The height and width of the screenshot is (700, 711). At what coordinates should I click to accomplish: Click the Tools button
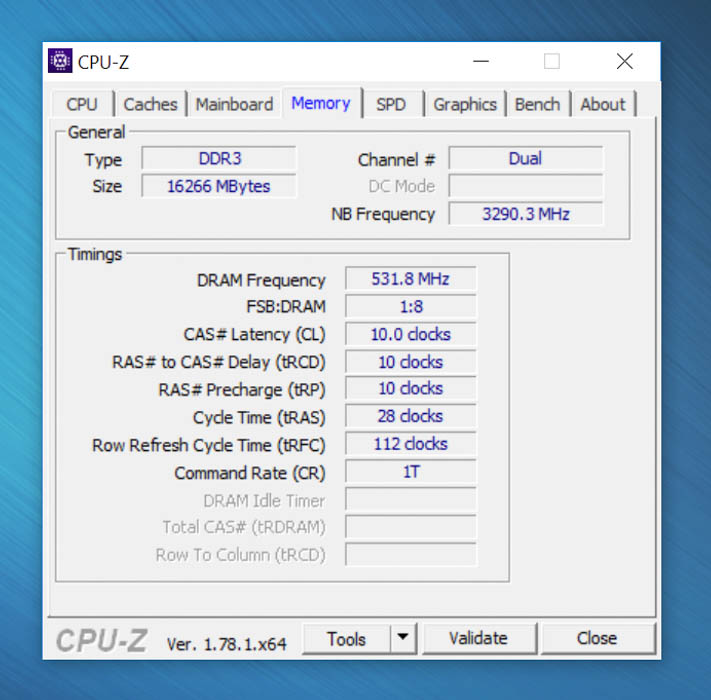(x=346, y=639)
